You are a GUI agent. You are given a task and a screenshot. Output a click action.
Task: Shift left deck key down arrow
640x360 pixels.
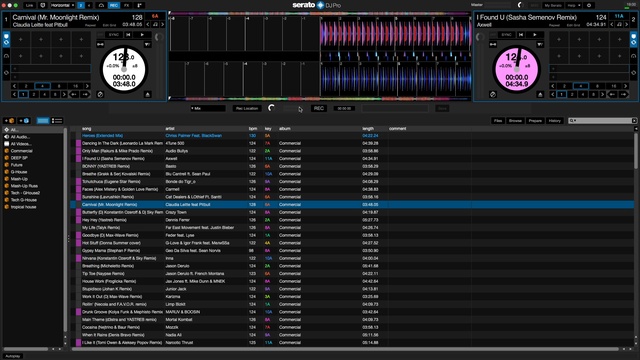tap(148, 24)
